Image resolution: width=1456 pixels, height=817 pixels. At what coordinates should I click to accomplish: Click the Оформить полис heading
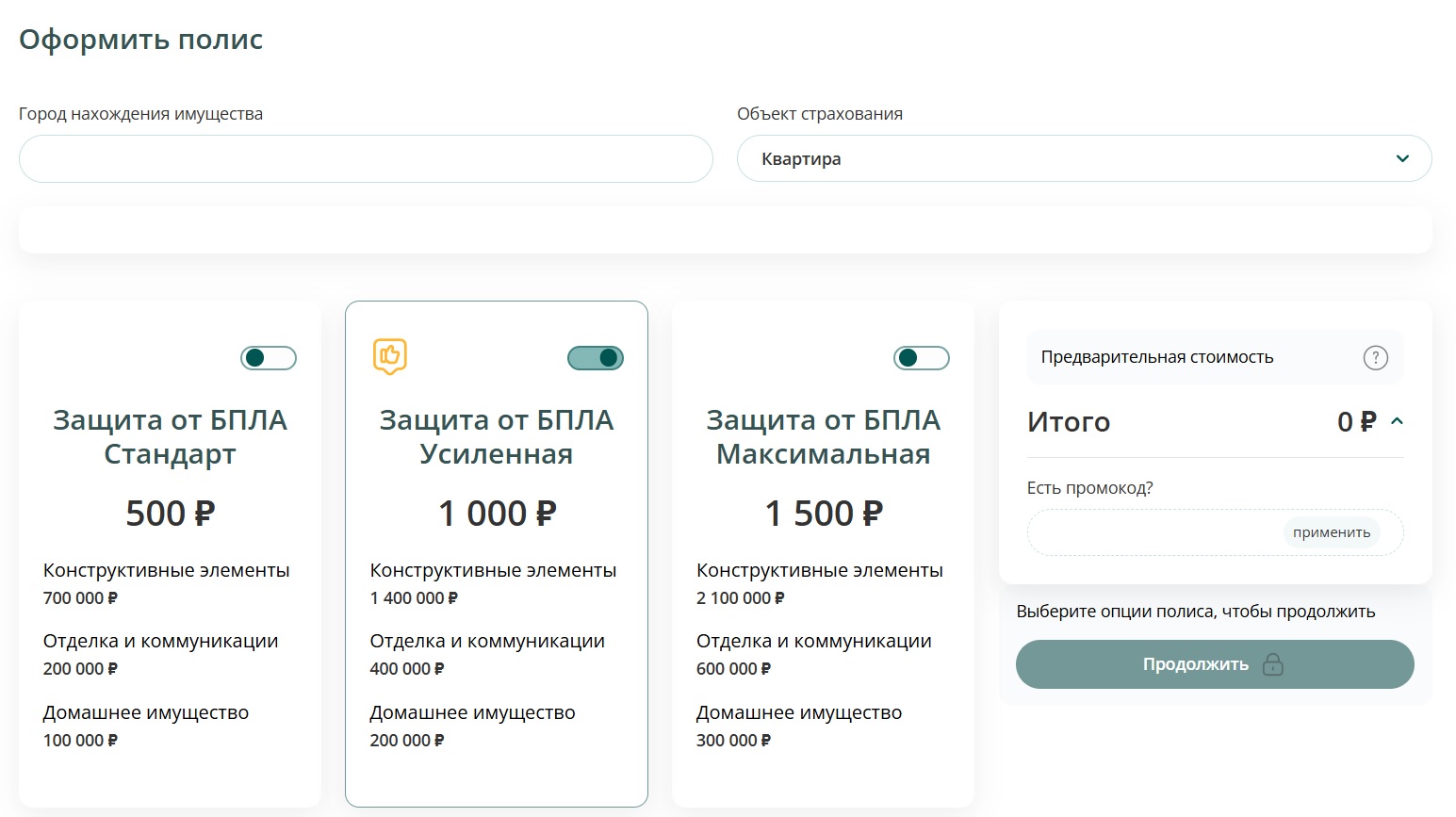141,40
